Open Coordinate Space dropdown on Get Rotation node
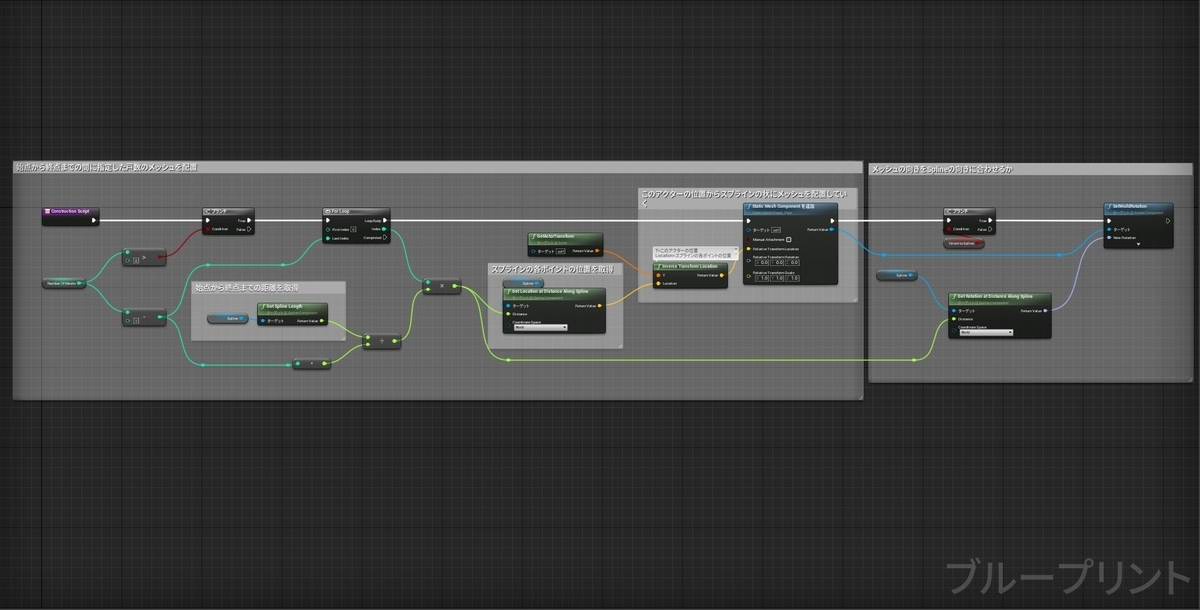1200x610 pixels. (986, 332)
